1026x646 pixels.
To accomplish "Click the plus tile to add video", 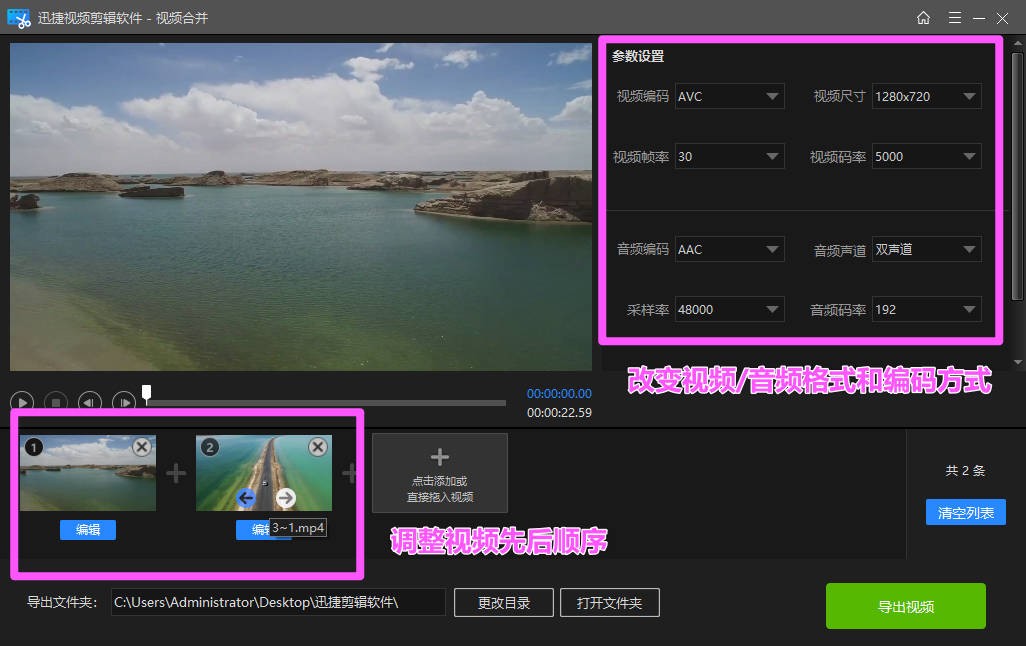I will pos(439,472).
